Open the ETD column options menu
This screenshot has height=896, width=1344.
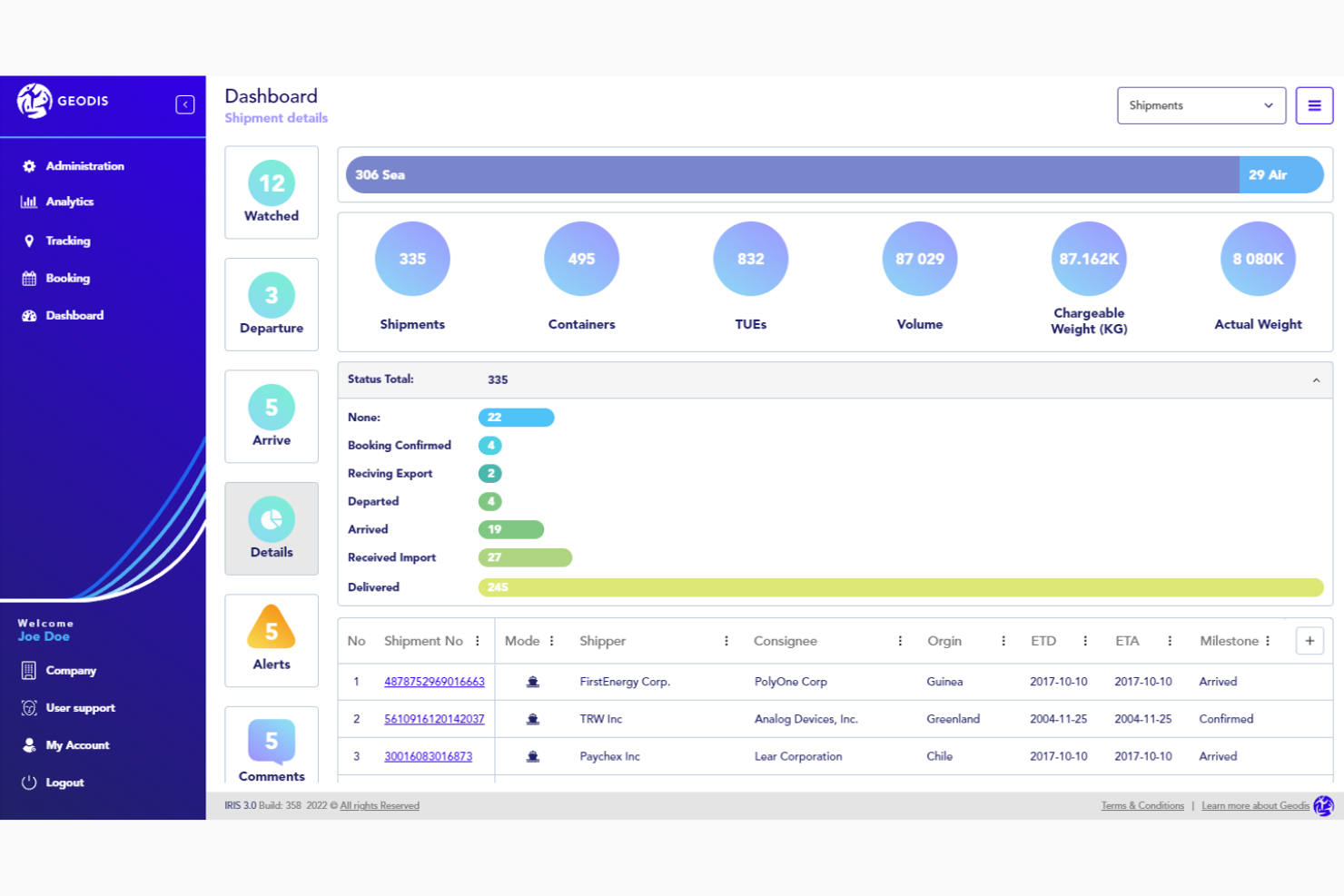click(x=1085, y=641)
